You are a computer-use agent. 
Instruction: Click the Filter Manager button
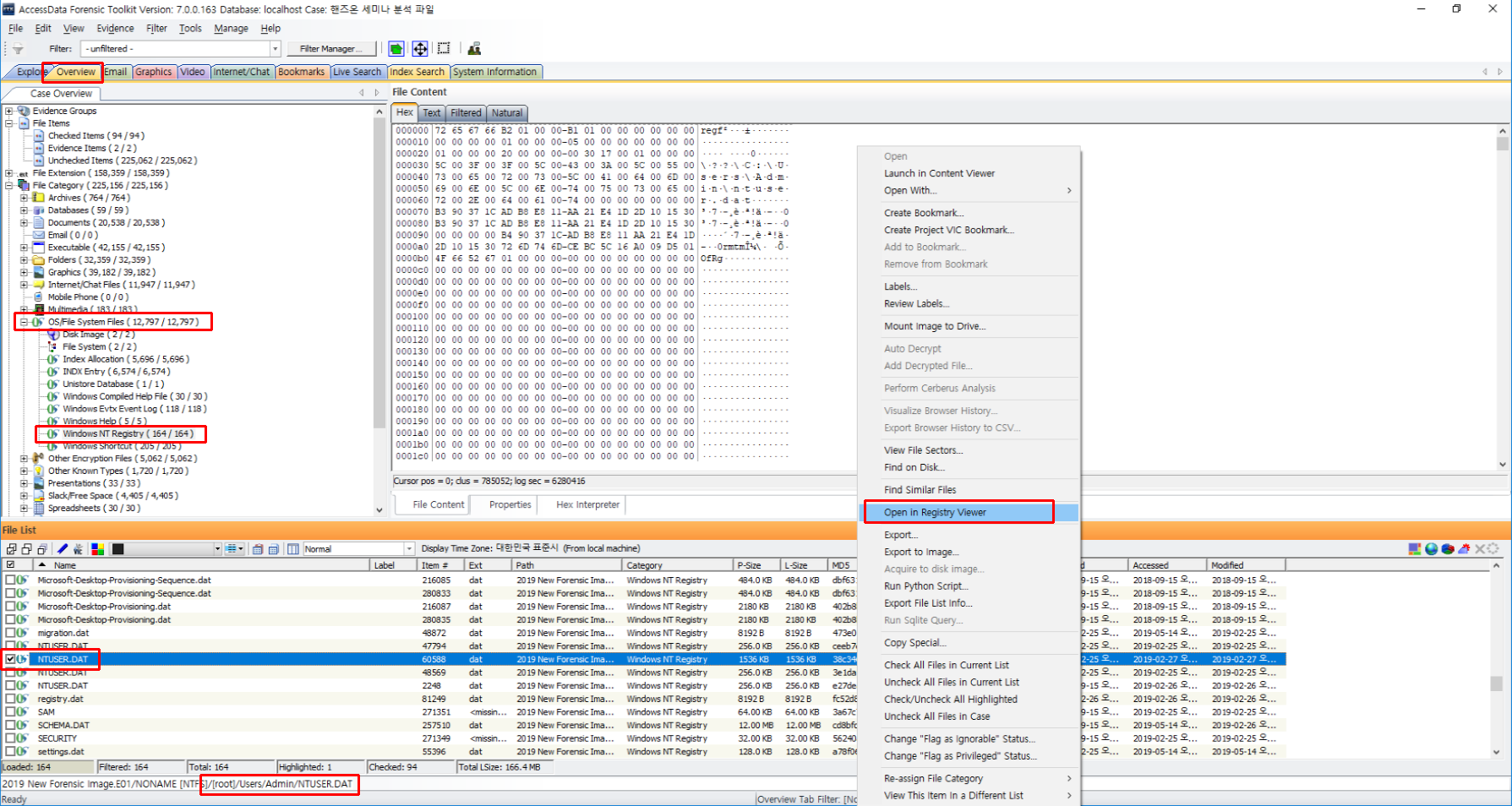coord(330,49)
